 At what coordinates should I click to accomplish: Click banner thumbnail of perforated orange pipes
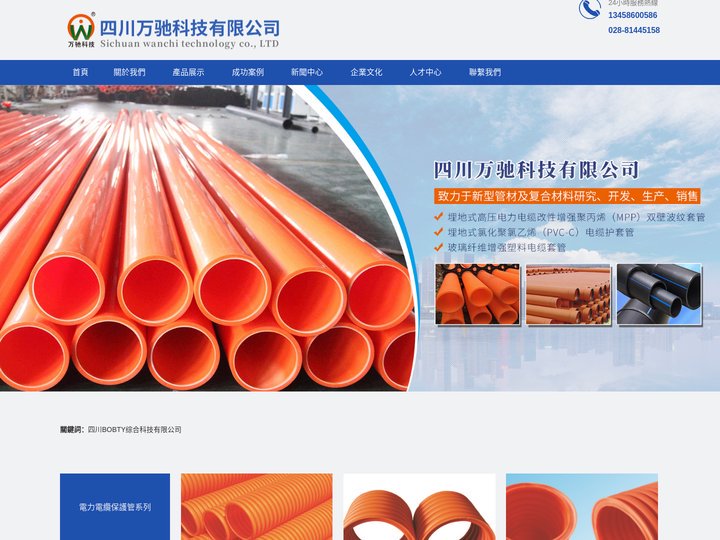pyautogui.click(x=568, y=294)
